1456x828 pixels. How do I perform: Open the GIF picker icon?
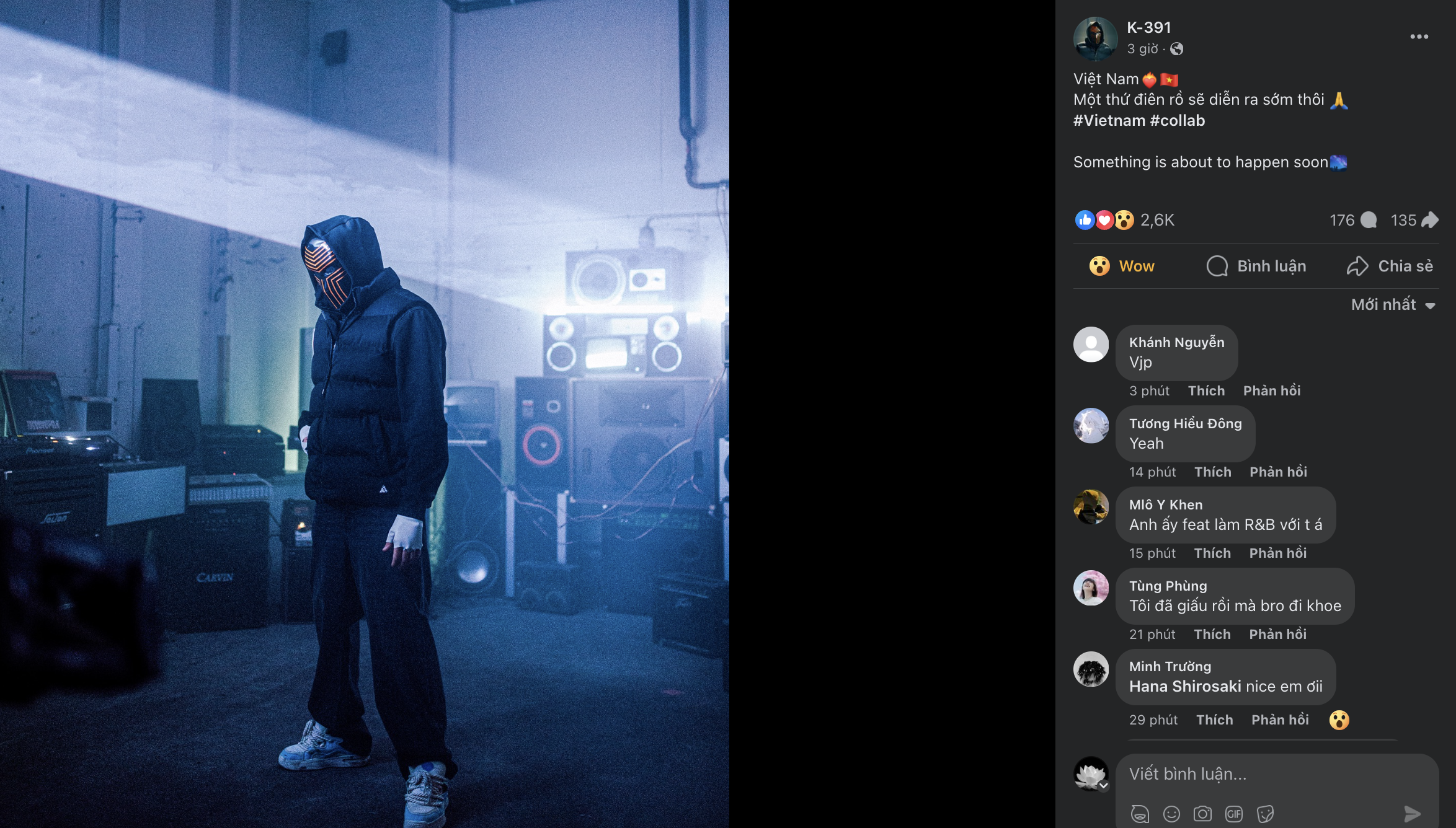[1234, 814]
